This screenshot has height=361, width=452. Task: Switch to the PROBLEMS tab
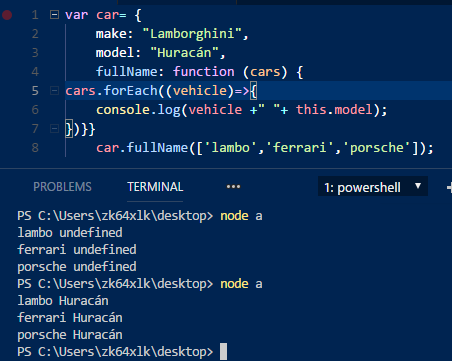62,187
